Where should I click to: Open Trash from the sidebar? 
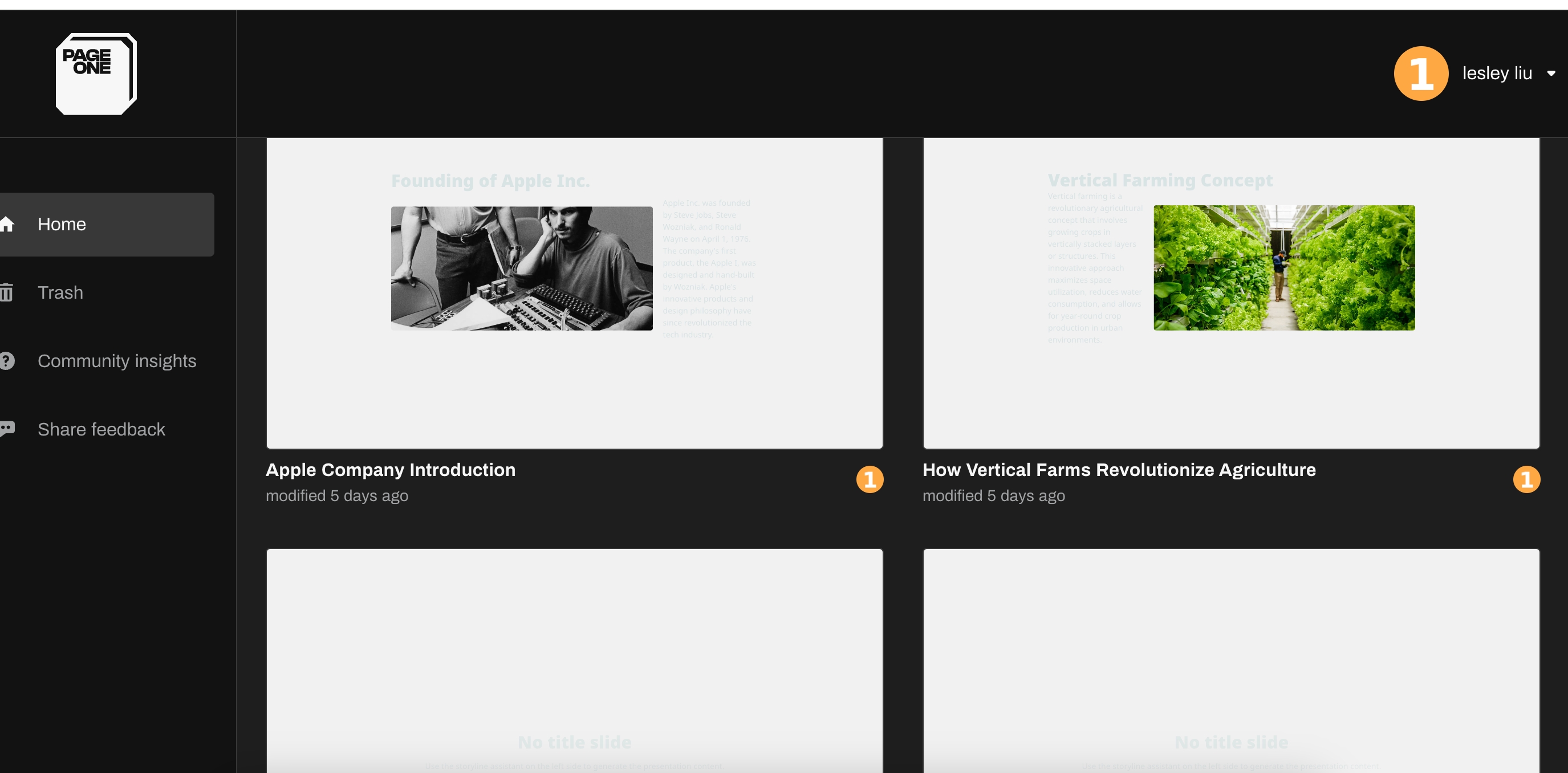tap(60, 293)
